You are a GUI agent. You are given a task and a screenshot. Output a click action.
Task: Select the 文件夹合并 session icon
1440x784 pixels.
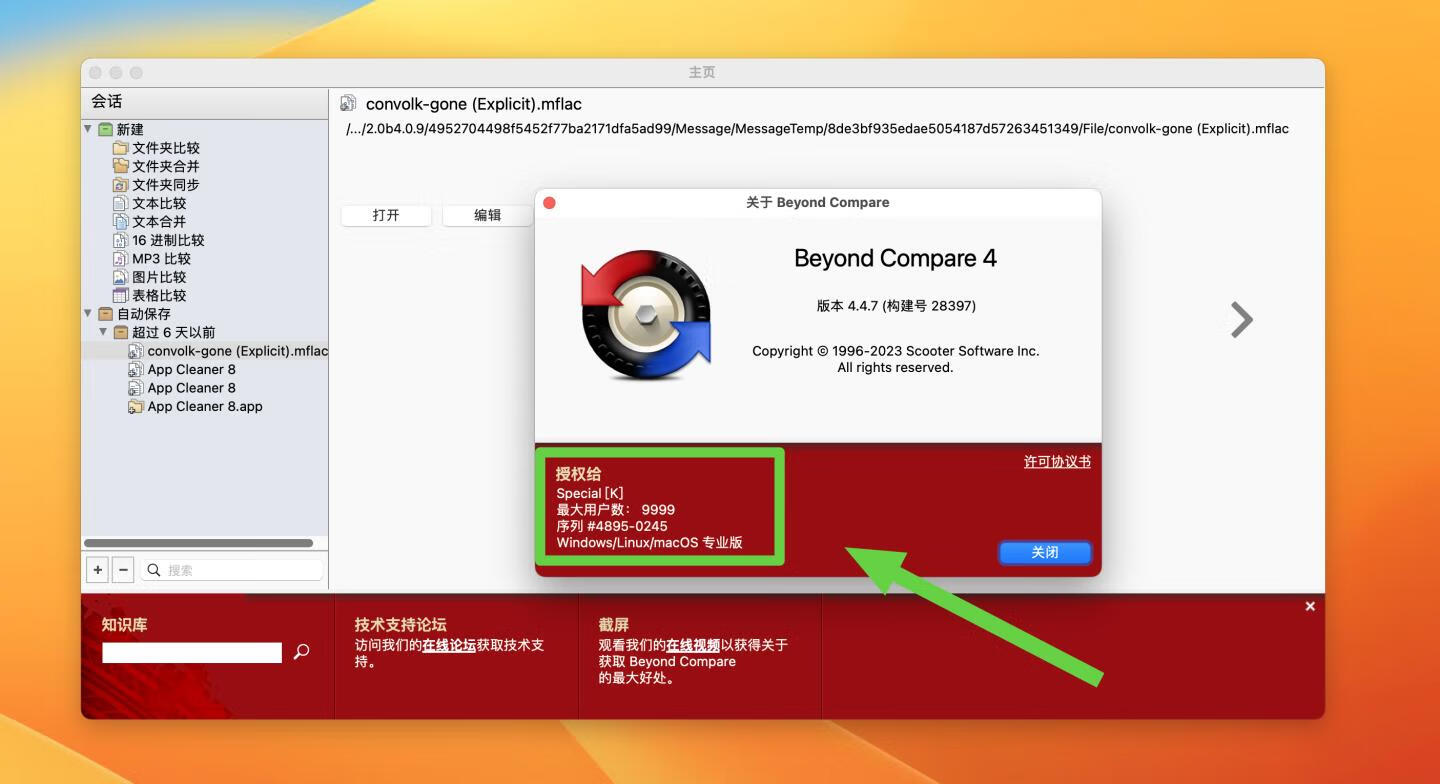120,166
